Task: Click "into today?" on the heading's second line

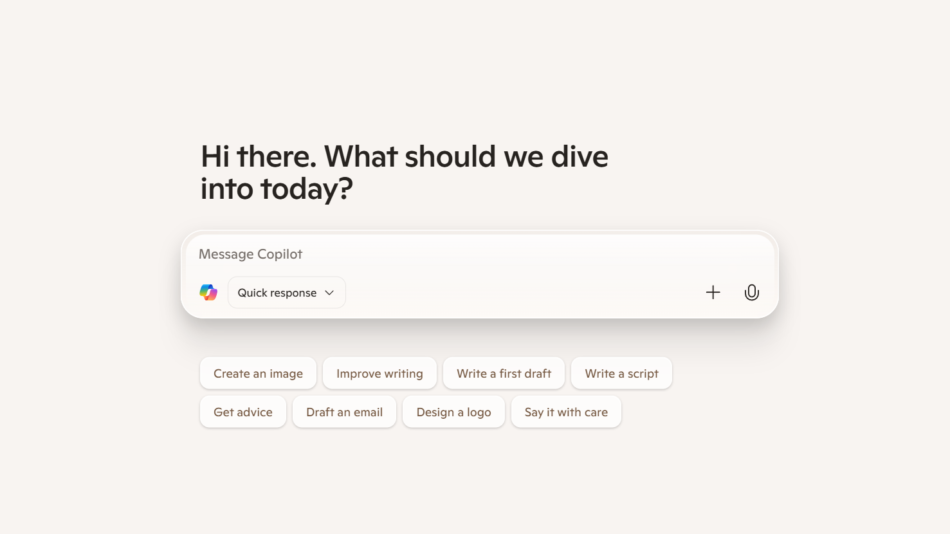Action: pos(276,188)
